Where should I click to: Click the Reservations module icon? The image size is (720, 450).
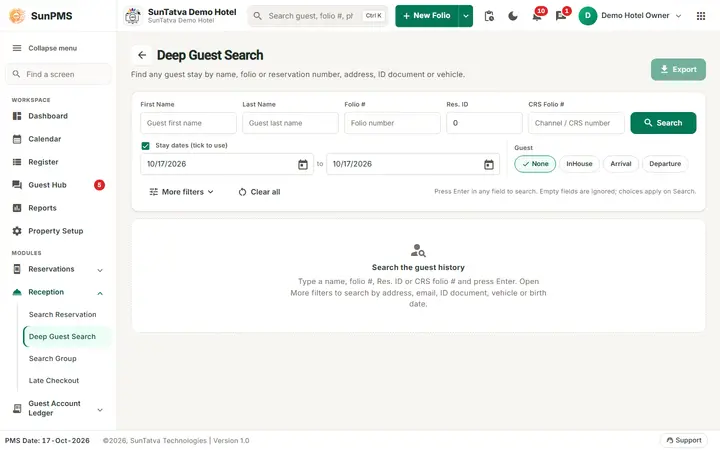pyautogui.click(x=17, y=269)
